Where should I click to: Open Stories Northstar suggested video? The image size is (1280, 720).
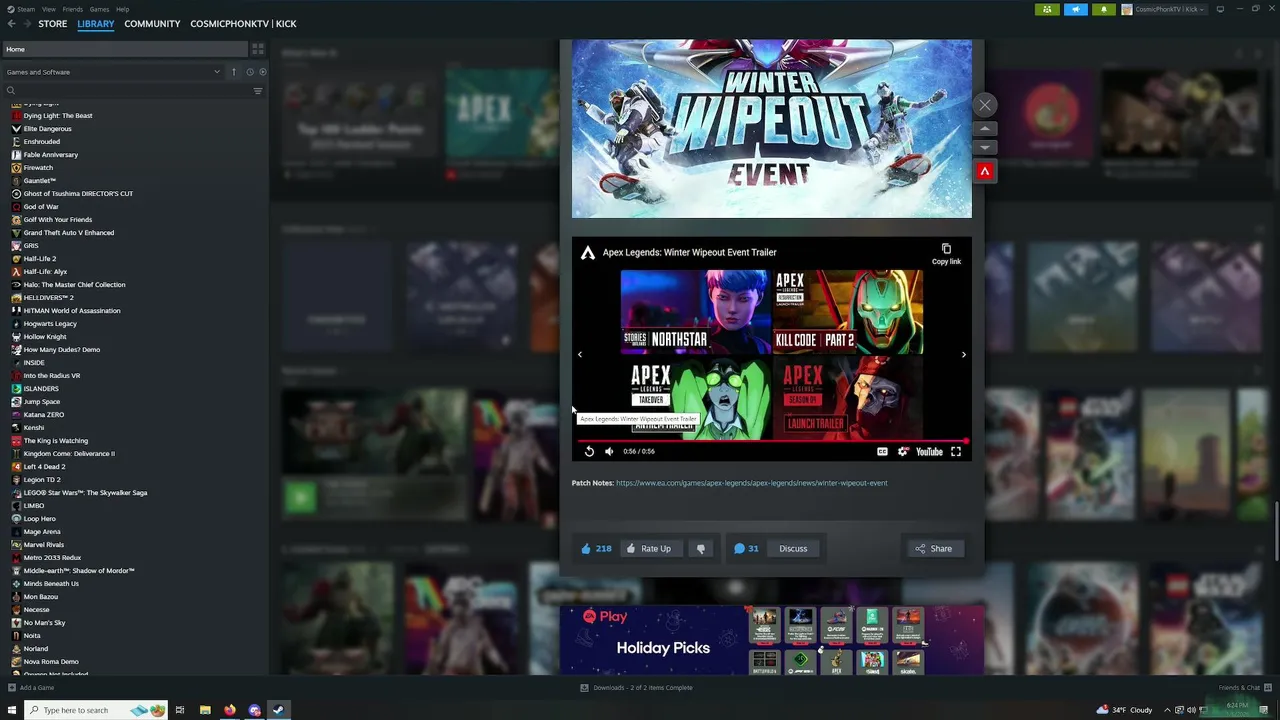pyautogui.click(x=695, y=311)
